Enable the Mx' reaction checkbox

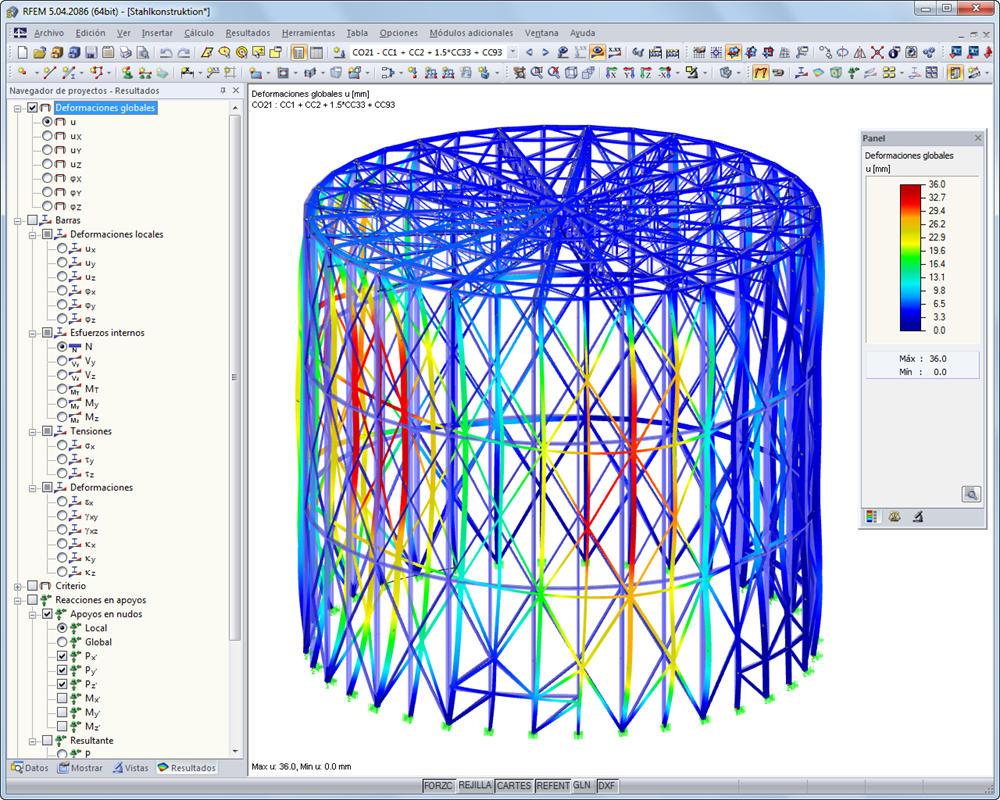click(61, 697)
